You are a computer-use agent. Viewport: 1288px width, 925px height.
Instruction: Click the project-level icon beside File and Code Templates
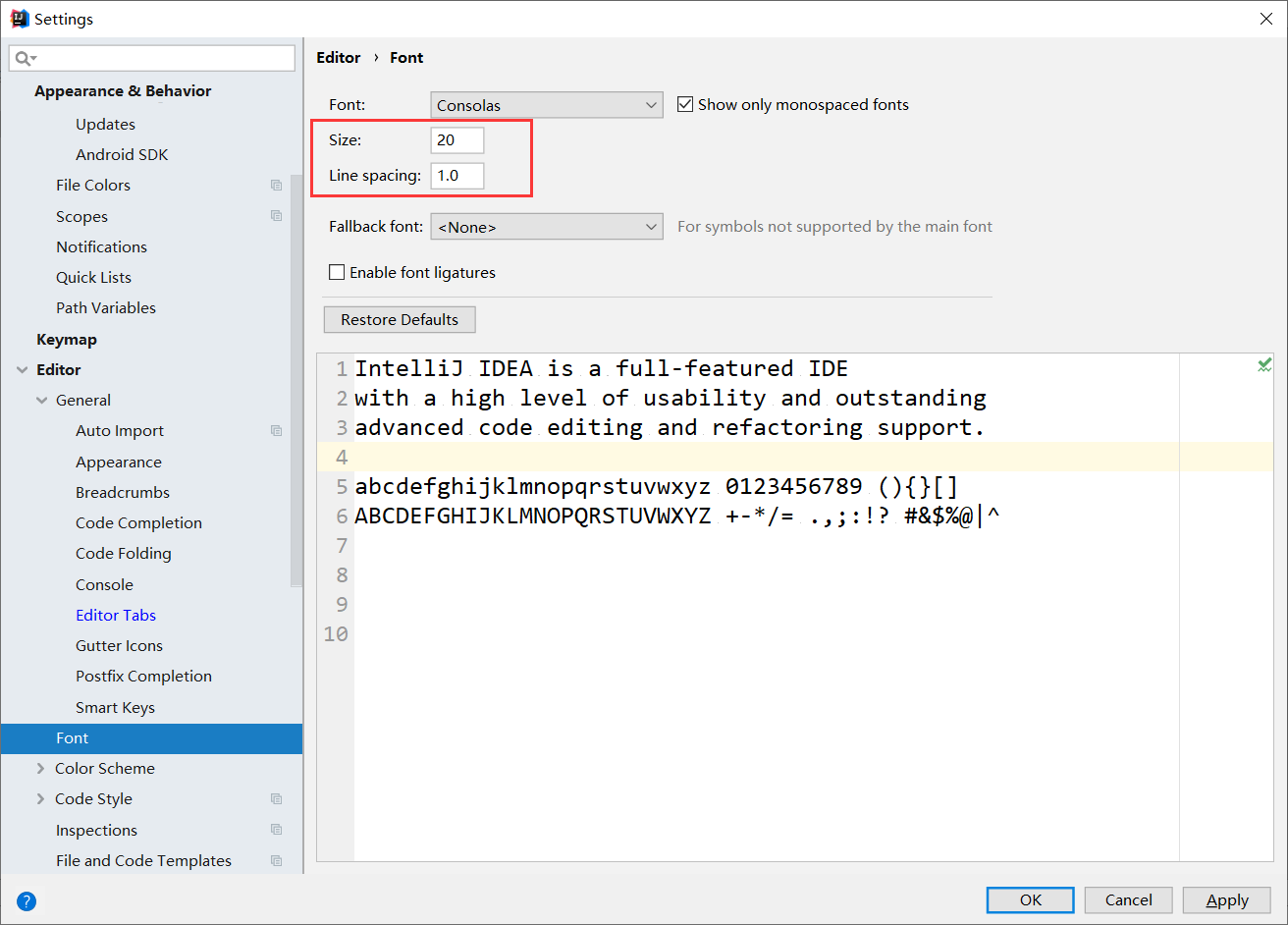tap(276, 860)
